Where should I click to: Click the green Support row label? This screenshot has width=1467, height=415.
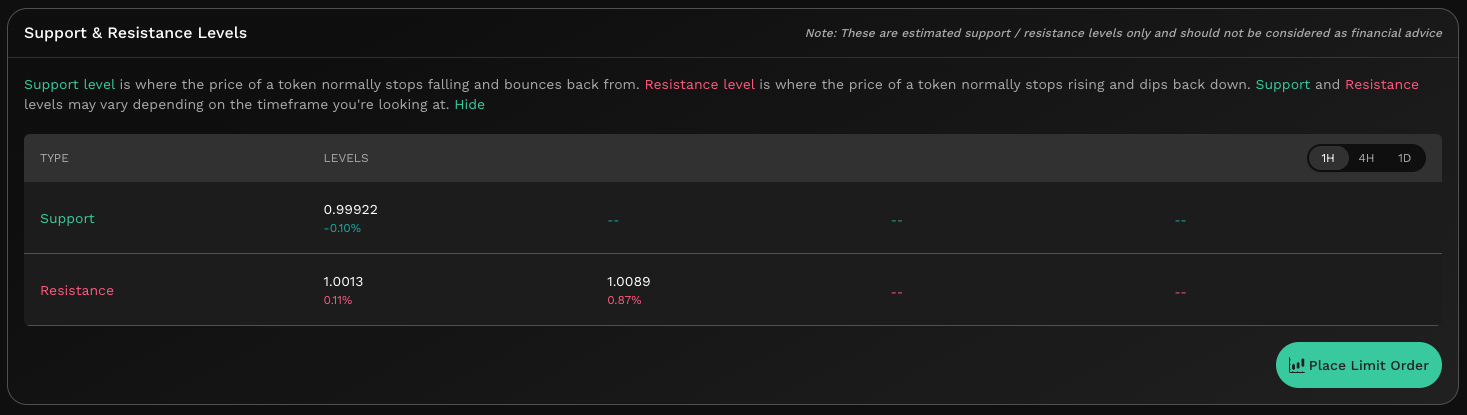[x=67, y=218]
